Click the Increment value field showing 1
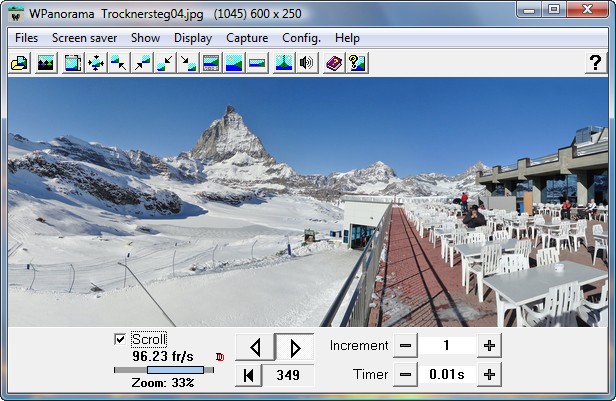Viewport: 616px width, 401px height. coord(447,346)
